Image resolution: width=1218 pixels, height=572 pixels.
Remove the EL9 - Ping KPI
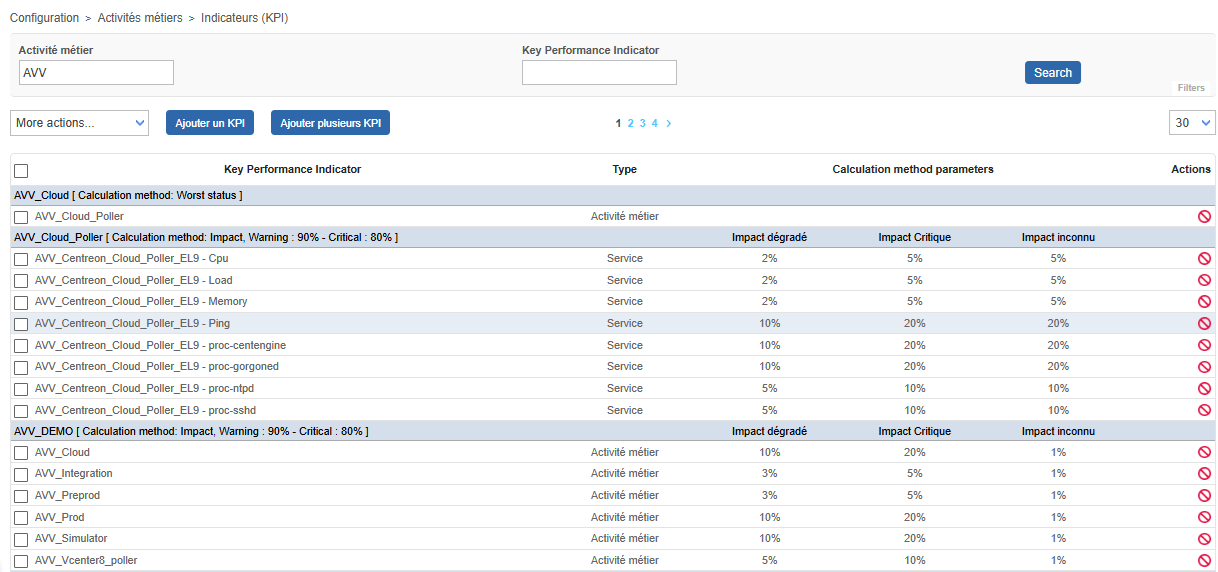point(1204,324)
